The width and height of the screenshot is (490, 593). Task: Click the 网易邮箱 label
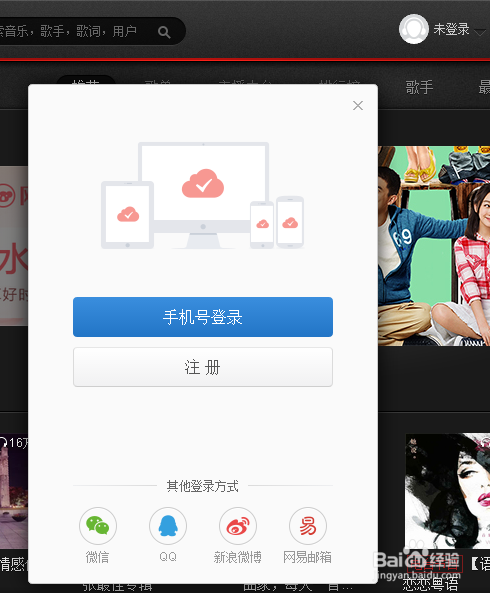307,557
